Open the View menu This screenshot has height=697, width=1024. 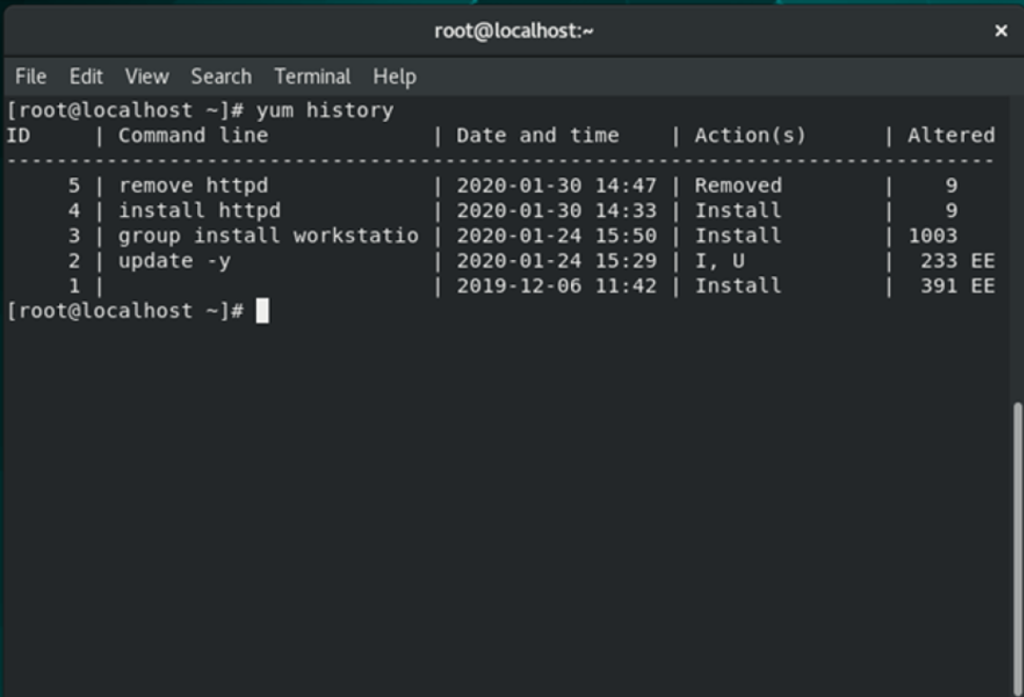point(146,76)
